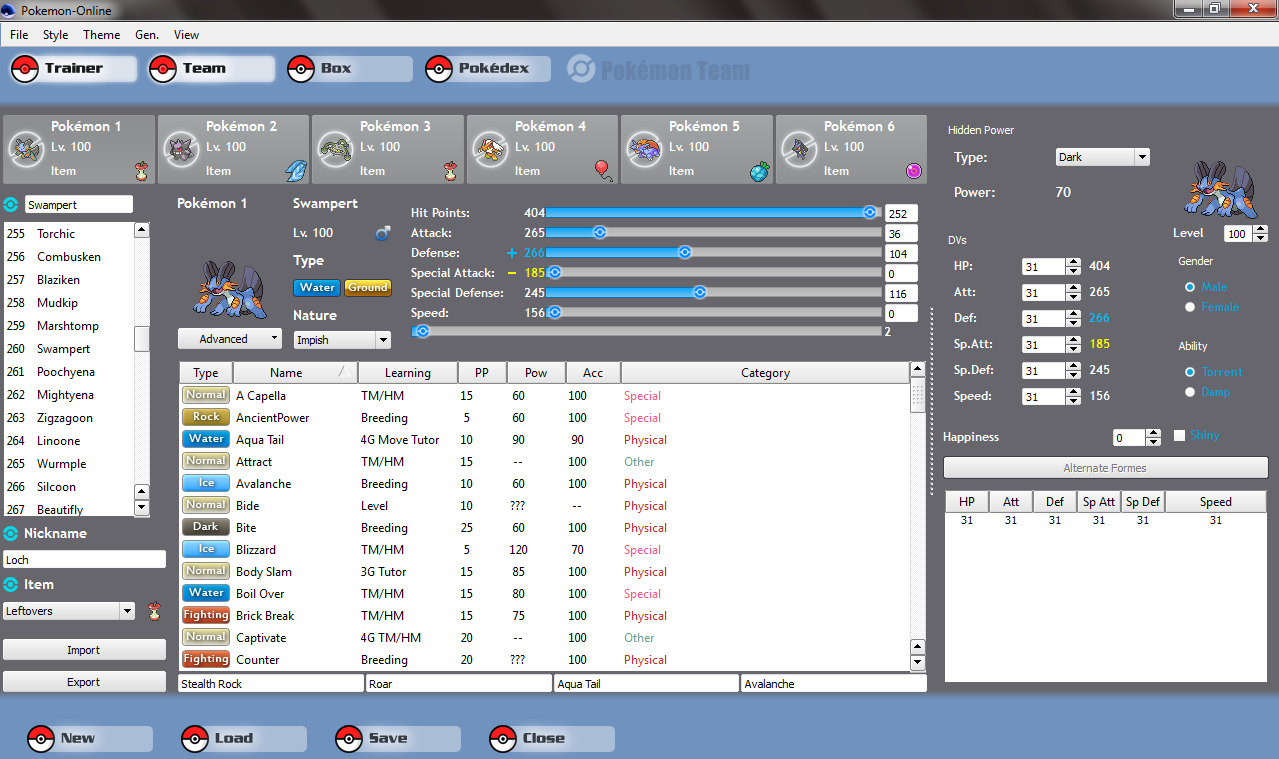Click the Stealth Rock move slot field

coord(271,684)
